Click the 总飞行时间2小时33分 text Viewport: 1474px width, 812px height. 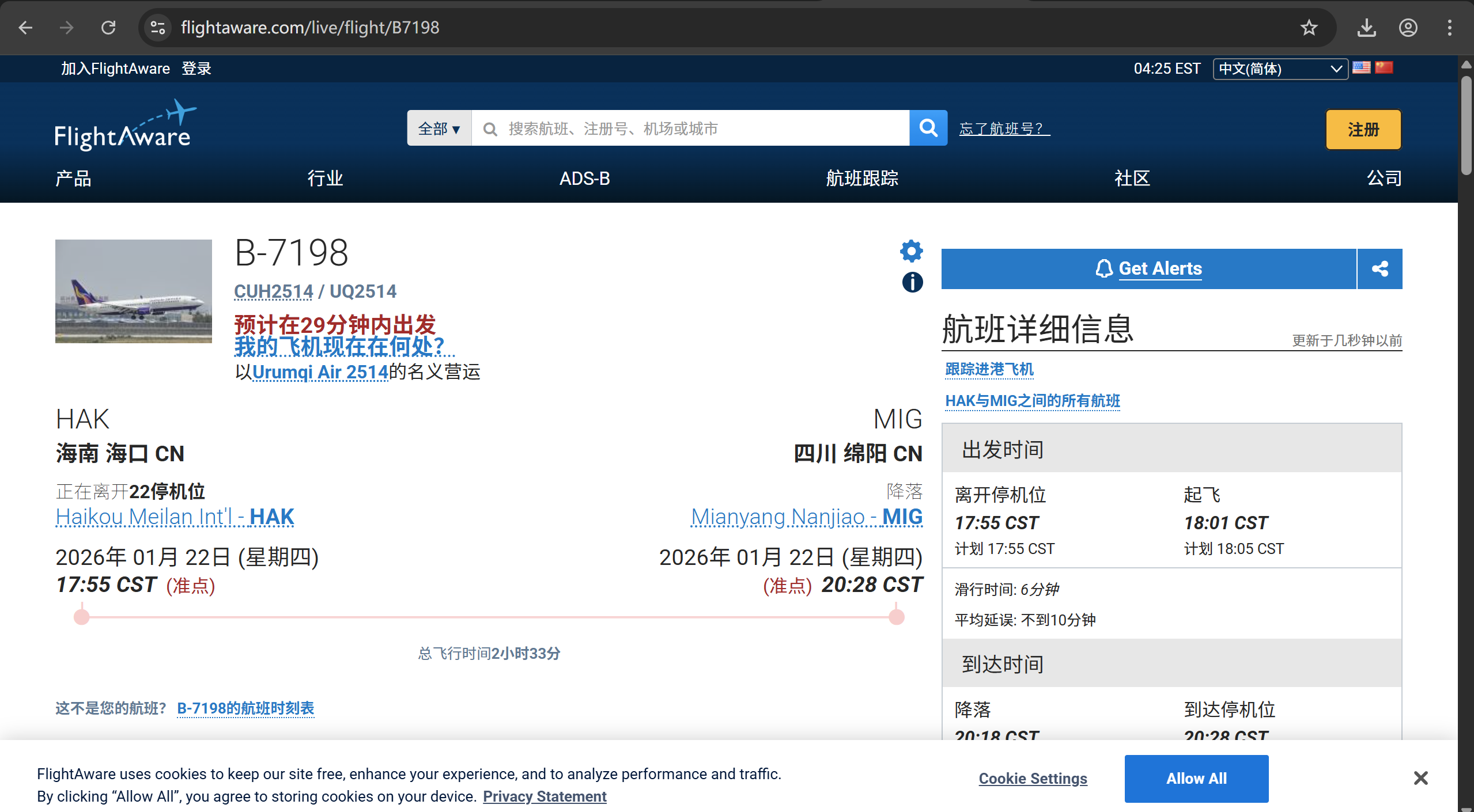[x=489, y=653]
